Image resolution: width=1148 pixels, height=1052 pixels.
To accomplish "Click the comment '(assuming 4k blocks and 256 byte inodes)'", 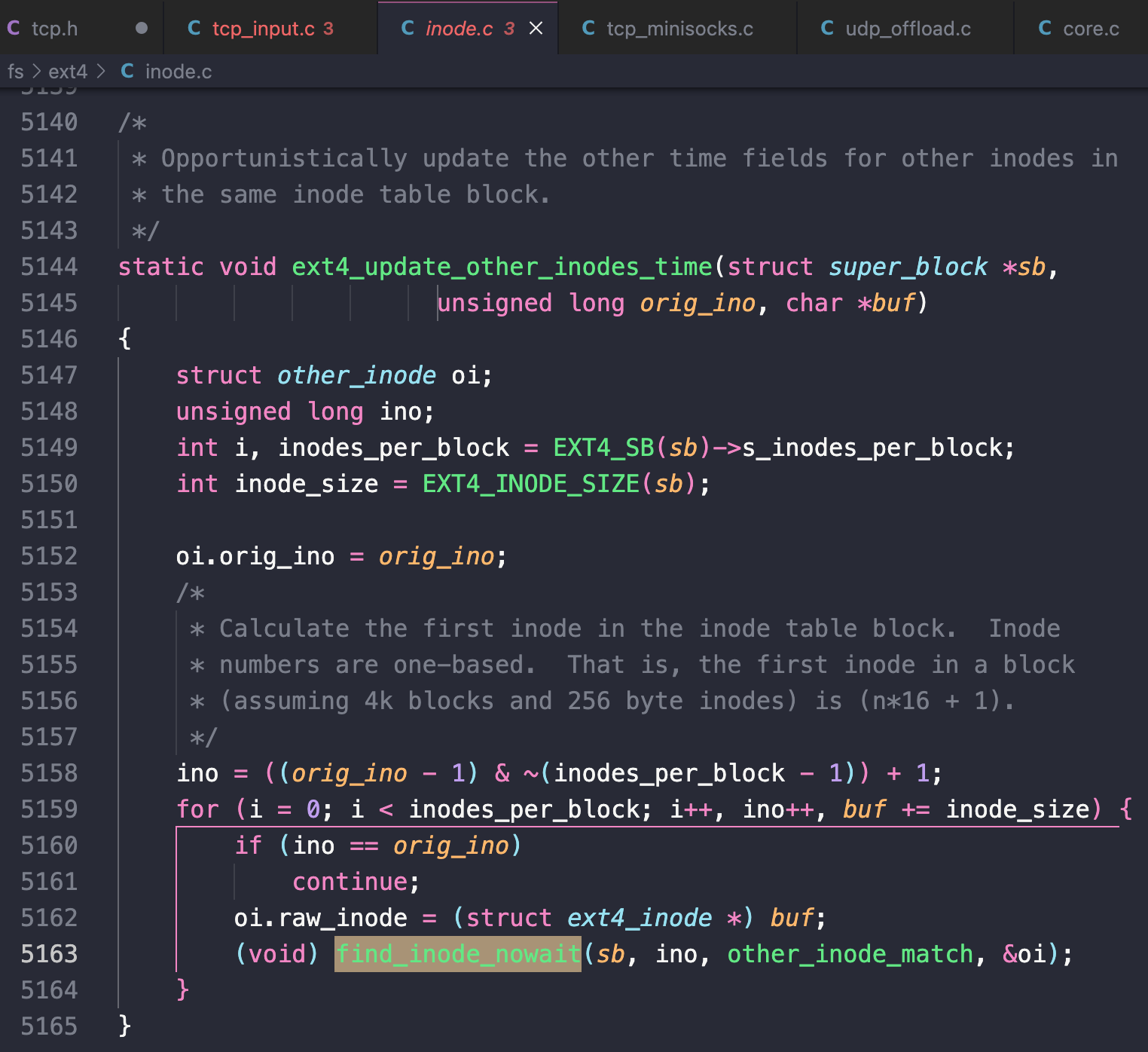I will coord(508,701).
